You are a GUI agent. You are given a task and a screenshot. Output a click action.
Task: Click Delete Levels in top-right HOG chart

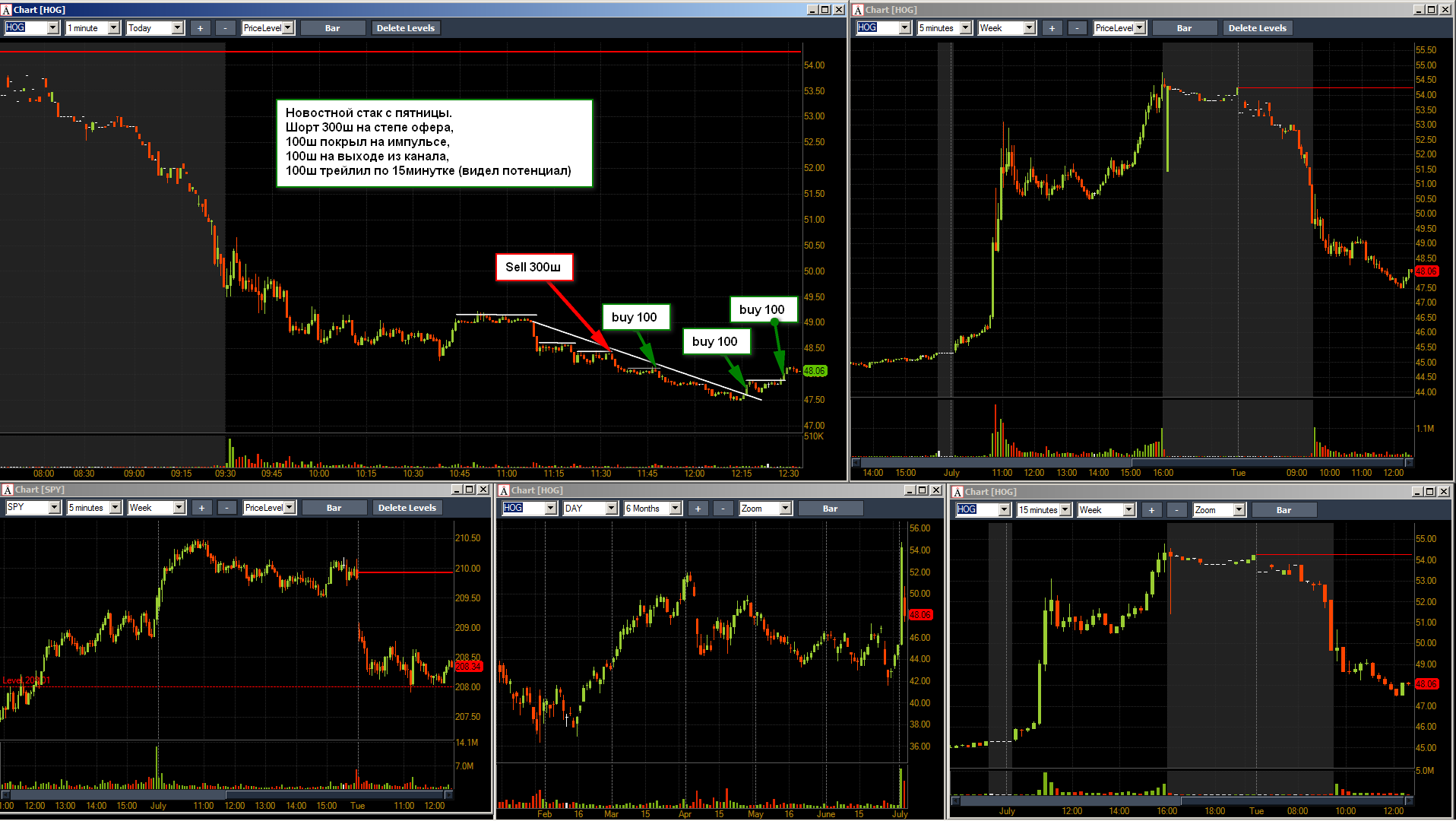pos(1258,28)
